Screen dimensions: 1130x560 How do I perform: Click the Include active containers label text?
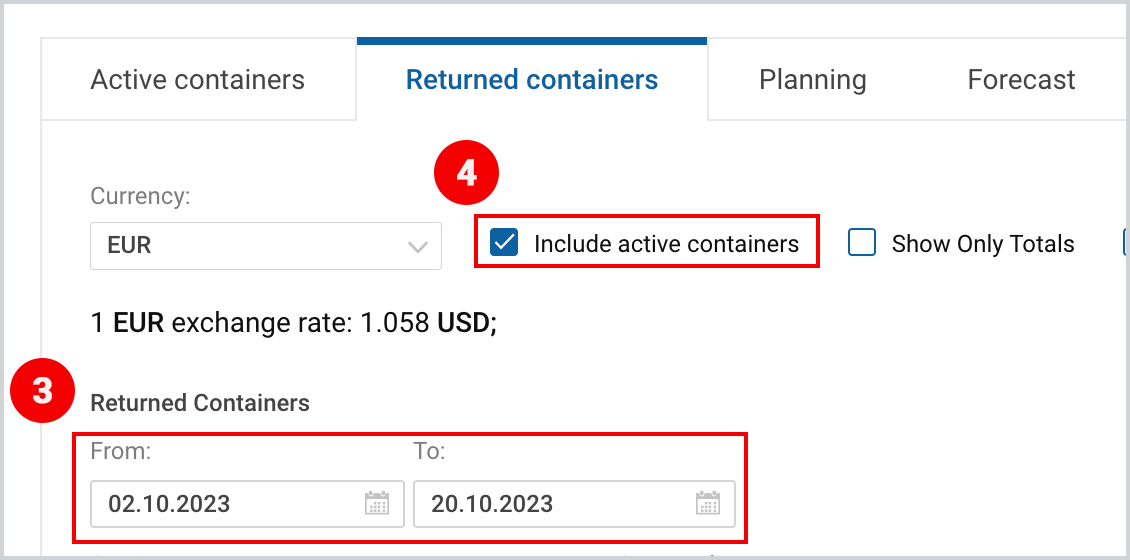tap(667, 244)
